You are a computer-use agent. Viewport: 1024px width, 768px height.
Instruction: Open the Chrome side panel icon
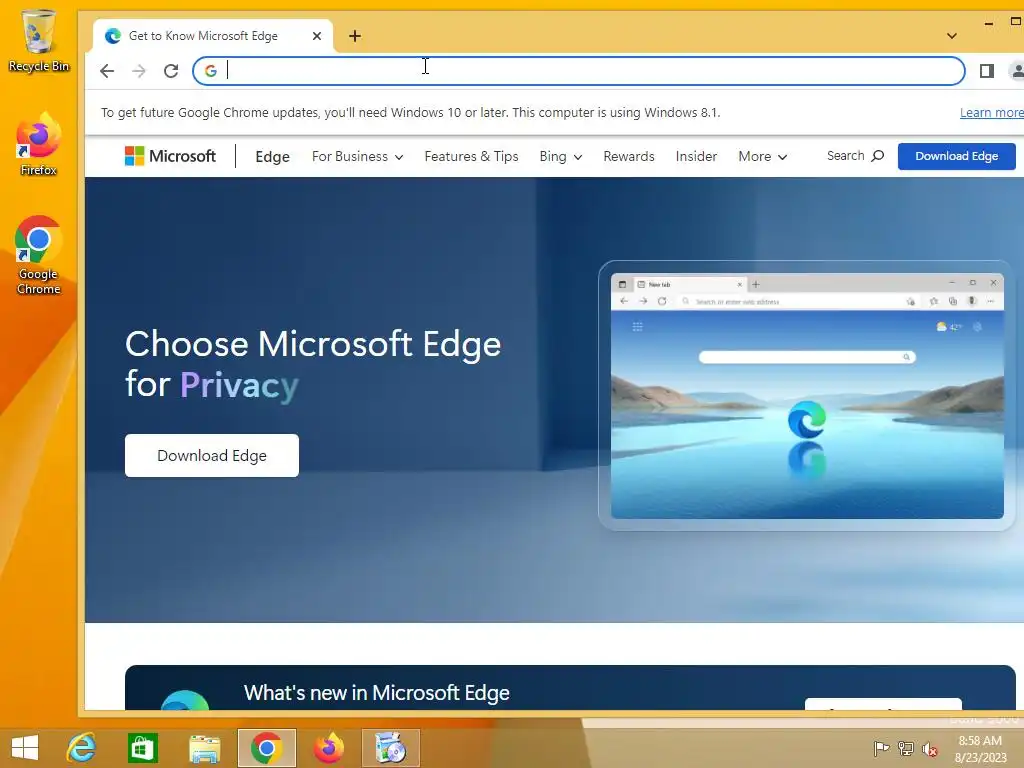click(x=987, y=71)
